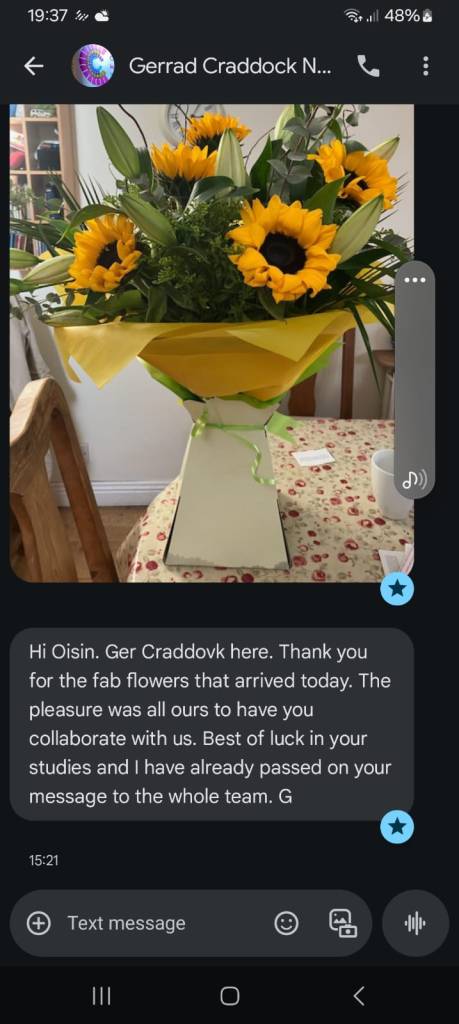Select the message from Ger Craddovk
Viewport: 459px width, 1024px height.
coord(212,724)
